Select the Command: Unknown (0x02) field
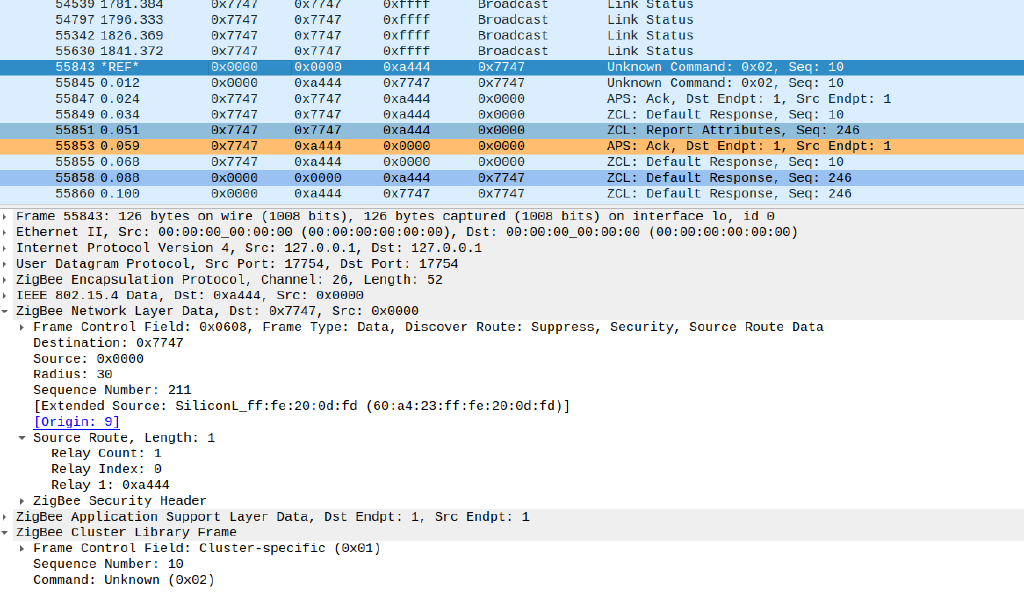This screenshot has height=597, width=1024. point(130,579)
